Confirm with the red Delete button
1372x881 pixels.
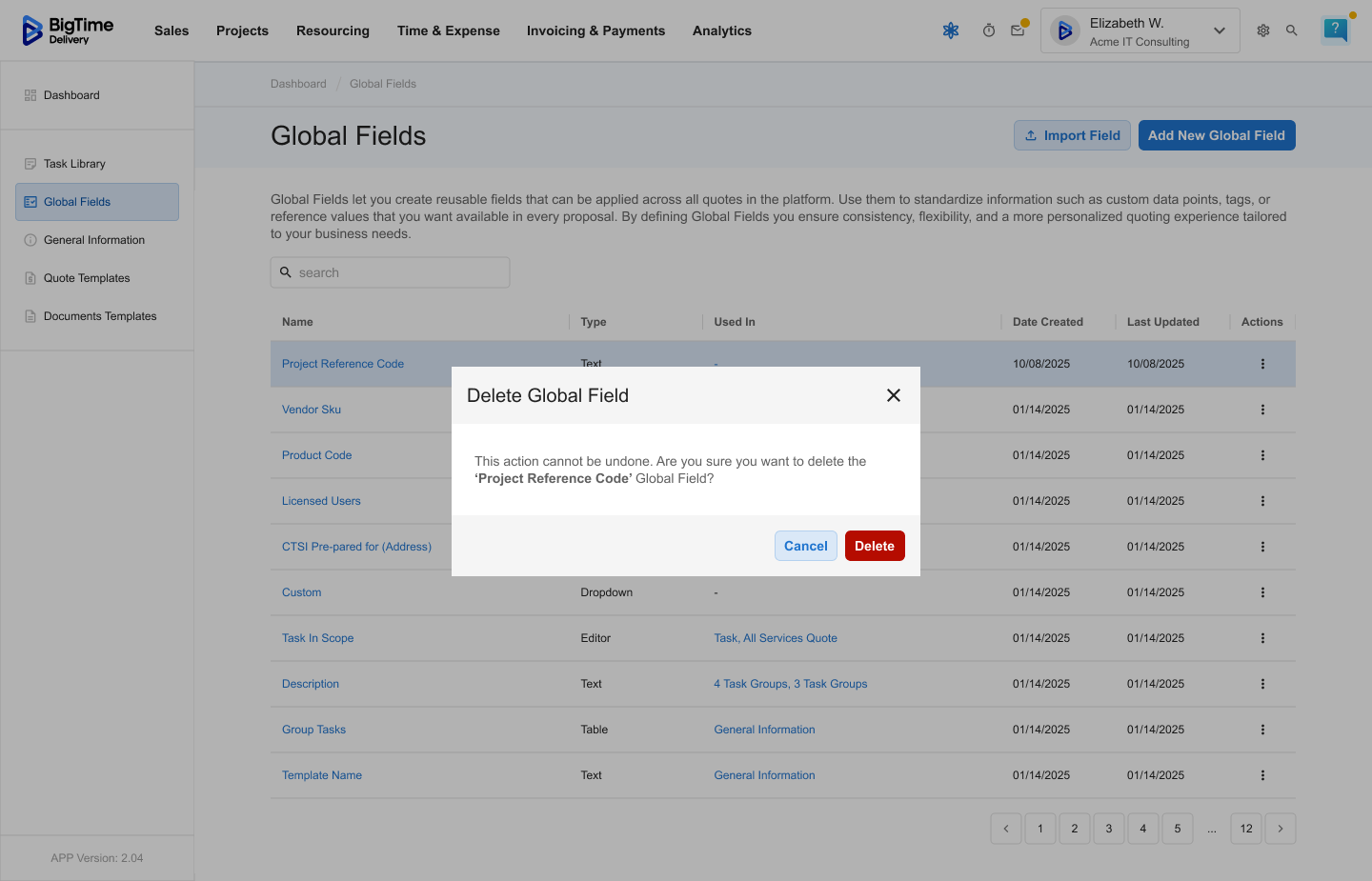(874, 546)
